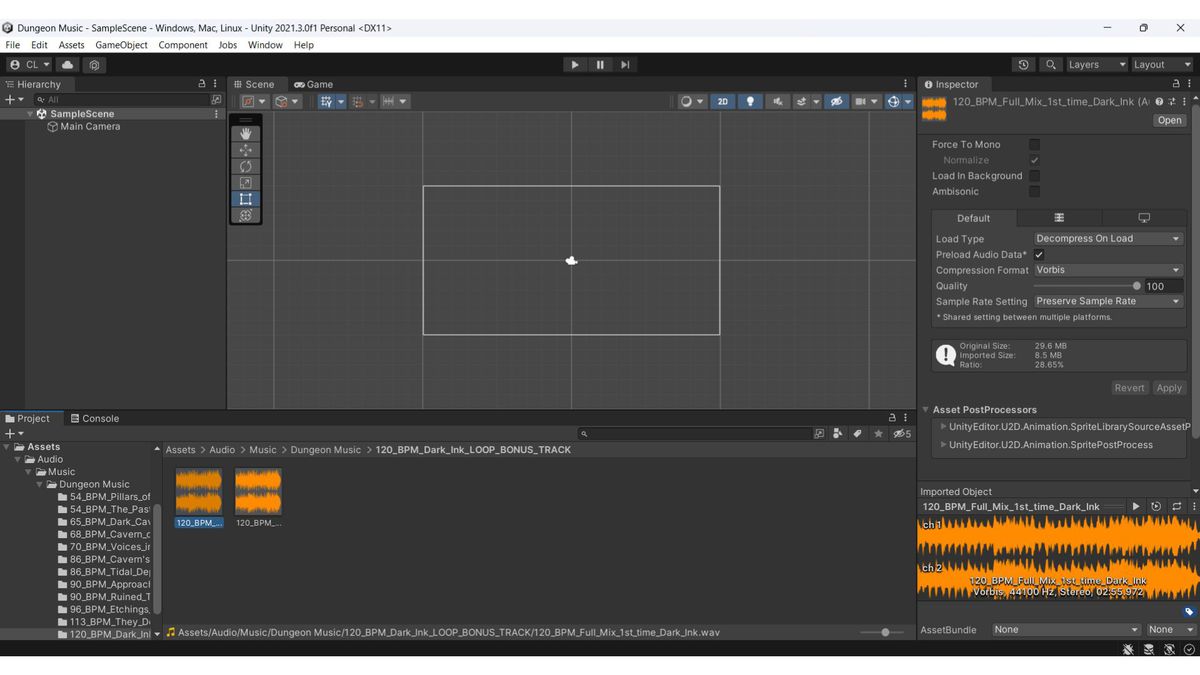Click the Pause button in top toolbar
This screenshot has height=675, width=1200.
[x=600, y=65]
